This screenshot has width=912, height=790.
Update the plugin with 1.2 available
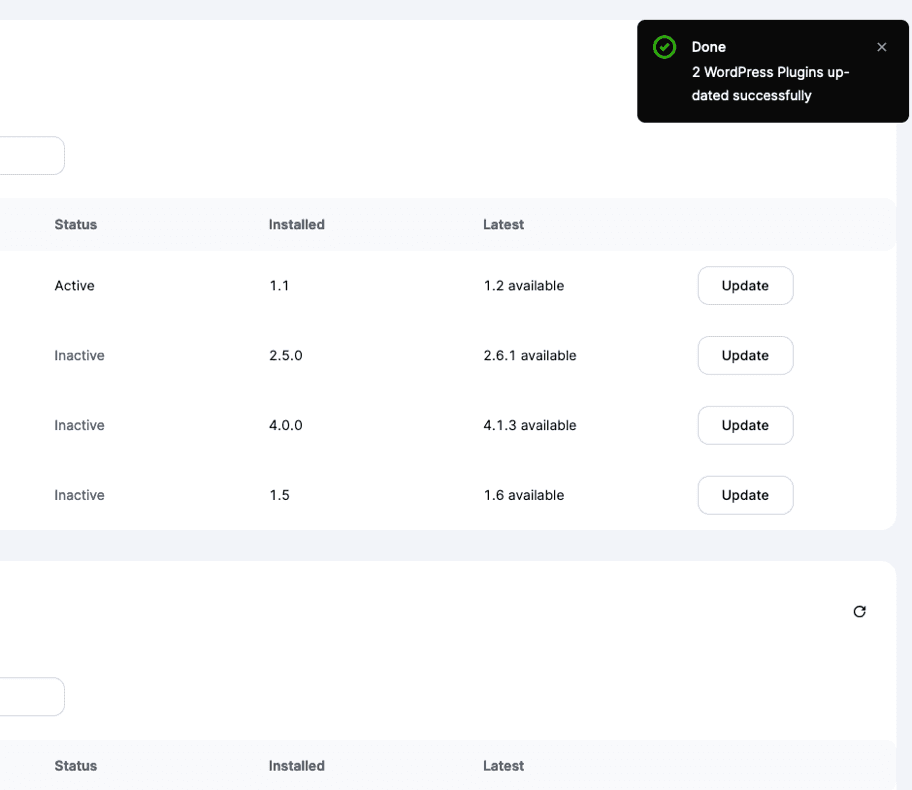pyautogui.click(x=745, y=286)
